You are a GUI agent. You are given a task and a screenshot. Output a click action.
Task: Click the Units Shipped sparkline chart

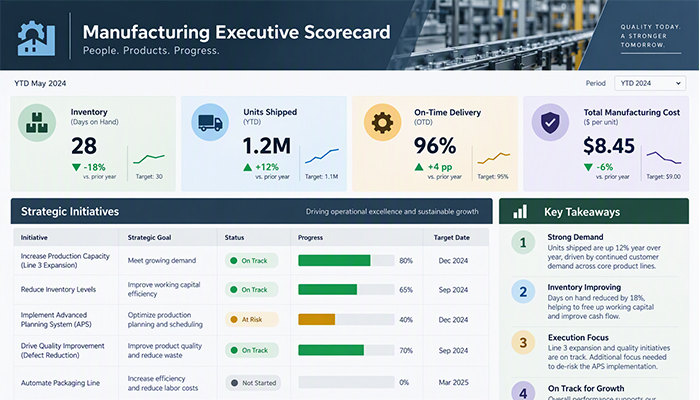(322, 156)
